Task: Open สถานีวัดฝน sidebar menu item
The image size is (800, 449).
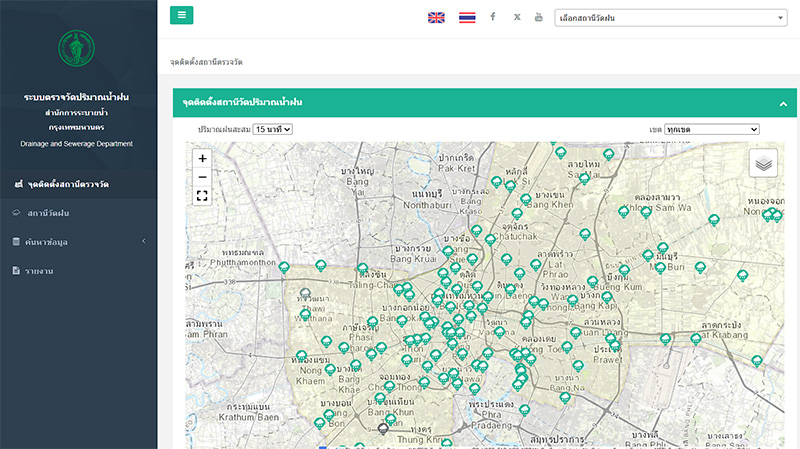Action: (x=79, y=213)
